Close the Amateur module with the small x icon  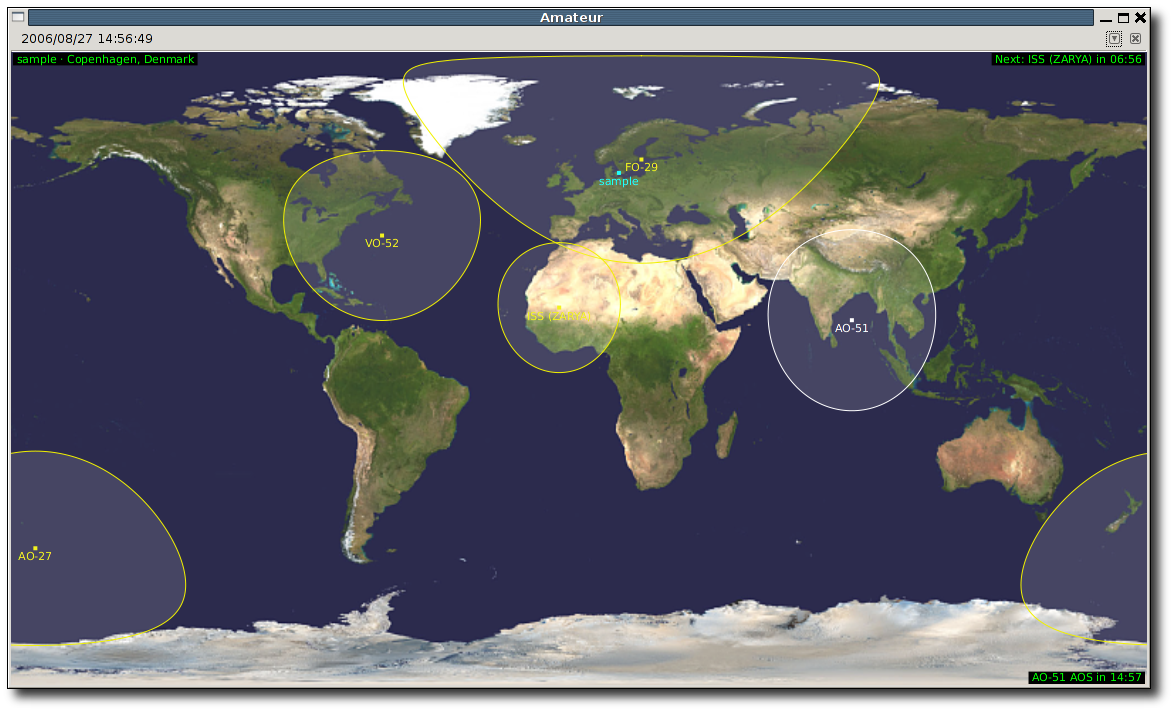click(1135, 38)
